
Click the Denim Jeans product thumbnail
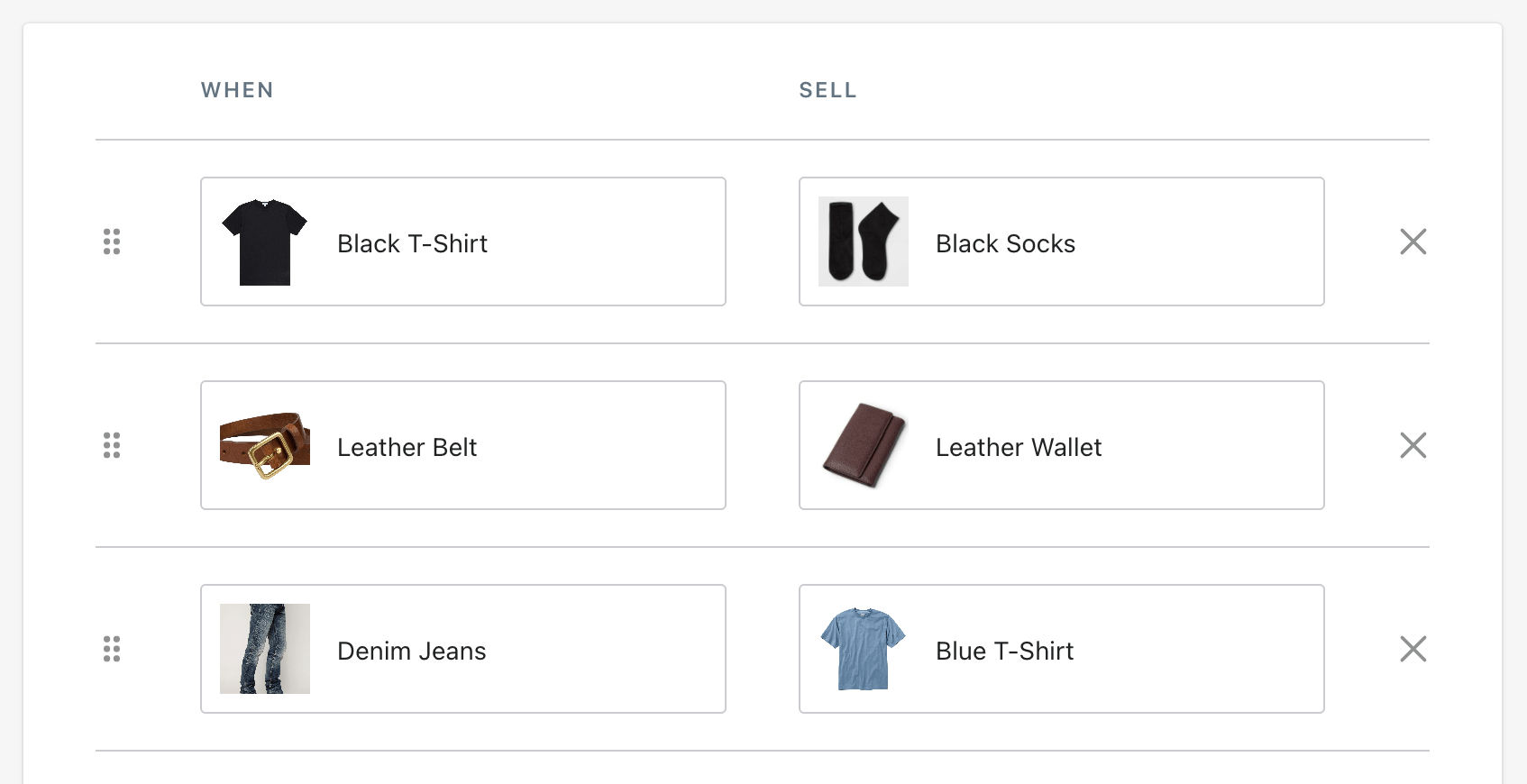[x=265, y=649]
